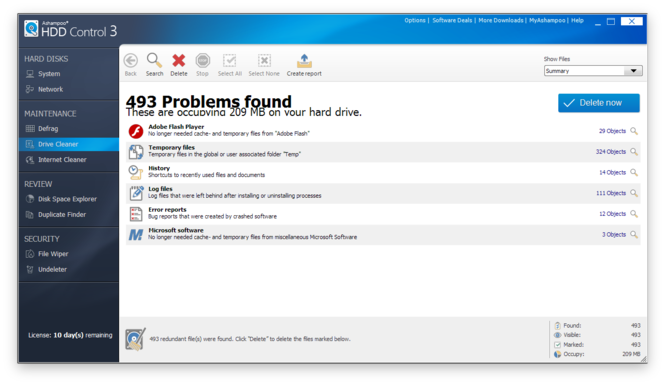This screenshot has width=665, height=385.
Task: Click the Marked: 493 status entry
Action: point(597,345)
